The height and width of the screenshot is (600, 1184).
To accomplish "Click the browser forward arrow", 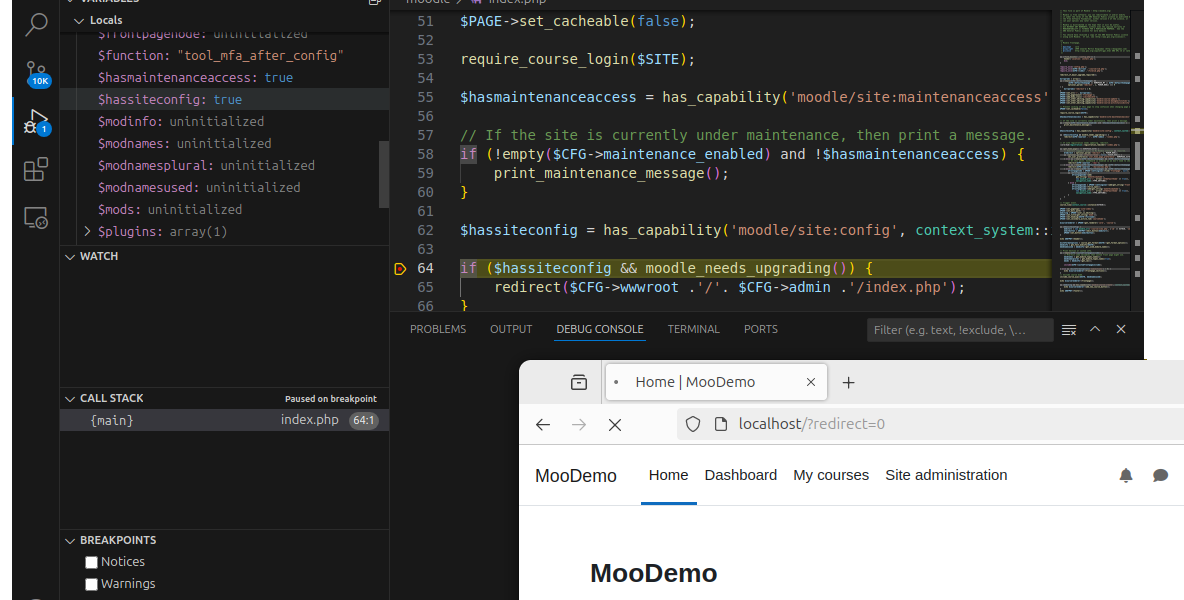I will (x=579, y=424).
